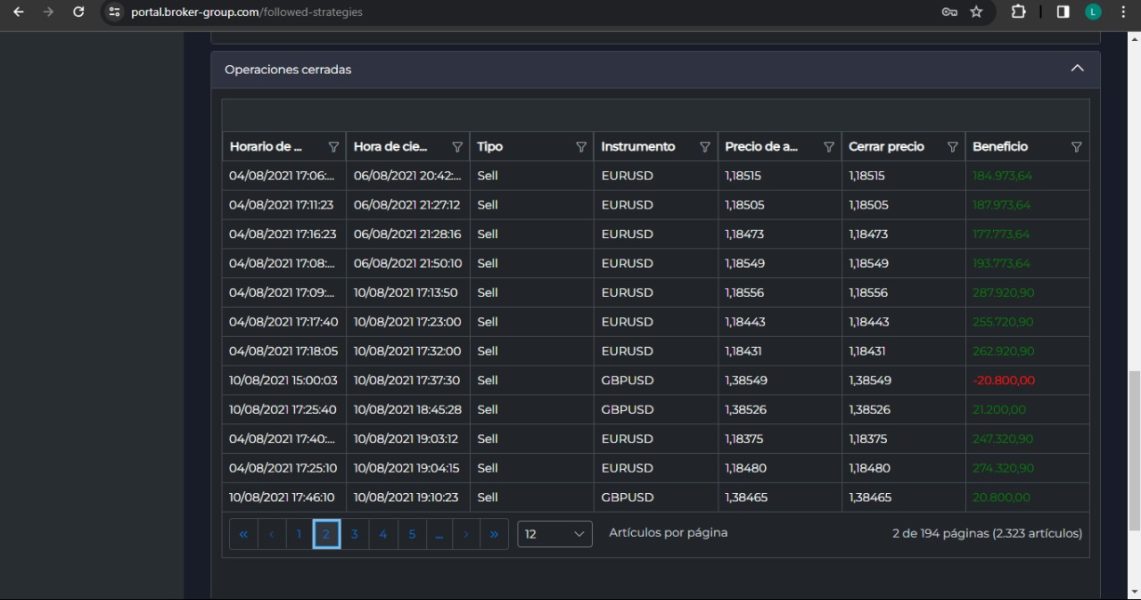The width and height of the screenshot is (1141, 600).
Task: Show more pages with ellipsis button
Action: 439,534
